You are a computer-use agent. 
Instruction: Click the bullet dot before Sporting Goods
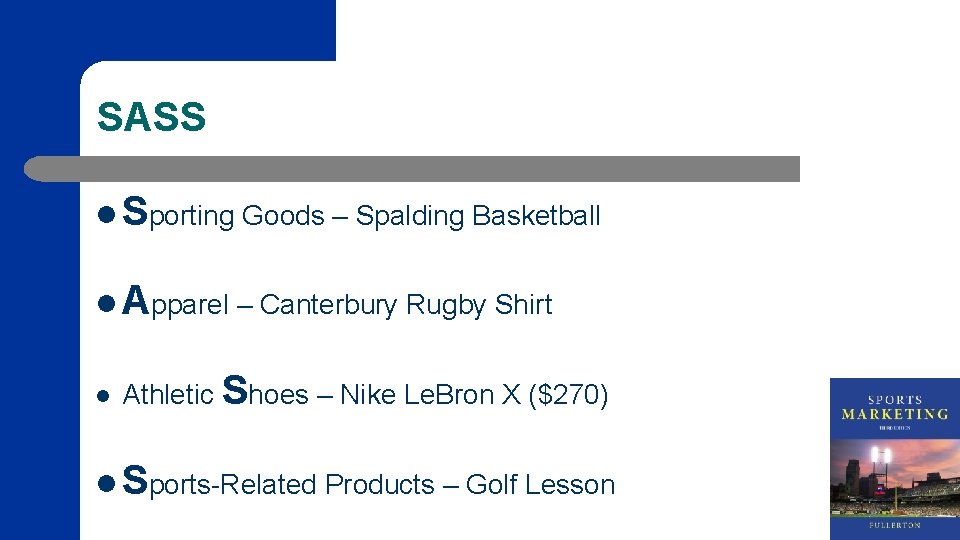tap(107, 215)
